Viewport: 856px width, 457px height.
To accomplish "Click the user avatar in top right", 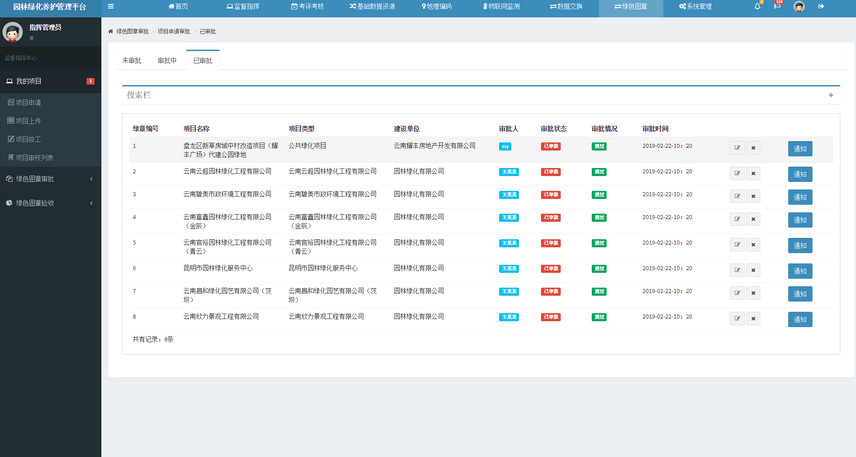I will click(799, 6).
